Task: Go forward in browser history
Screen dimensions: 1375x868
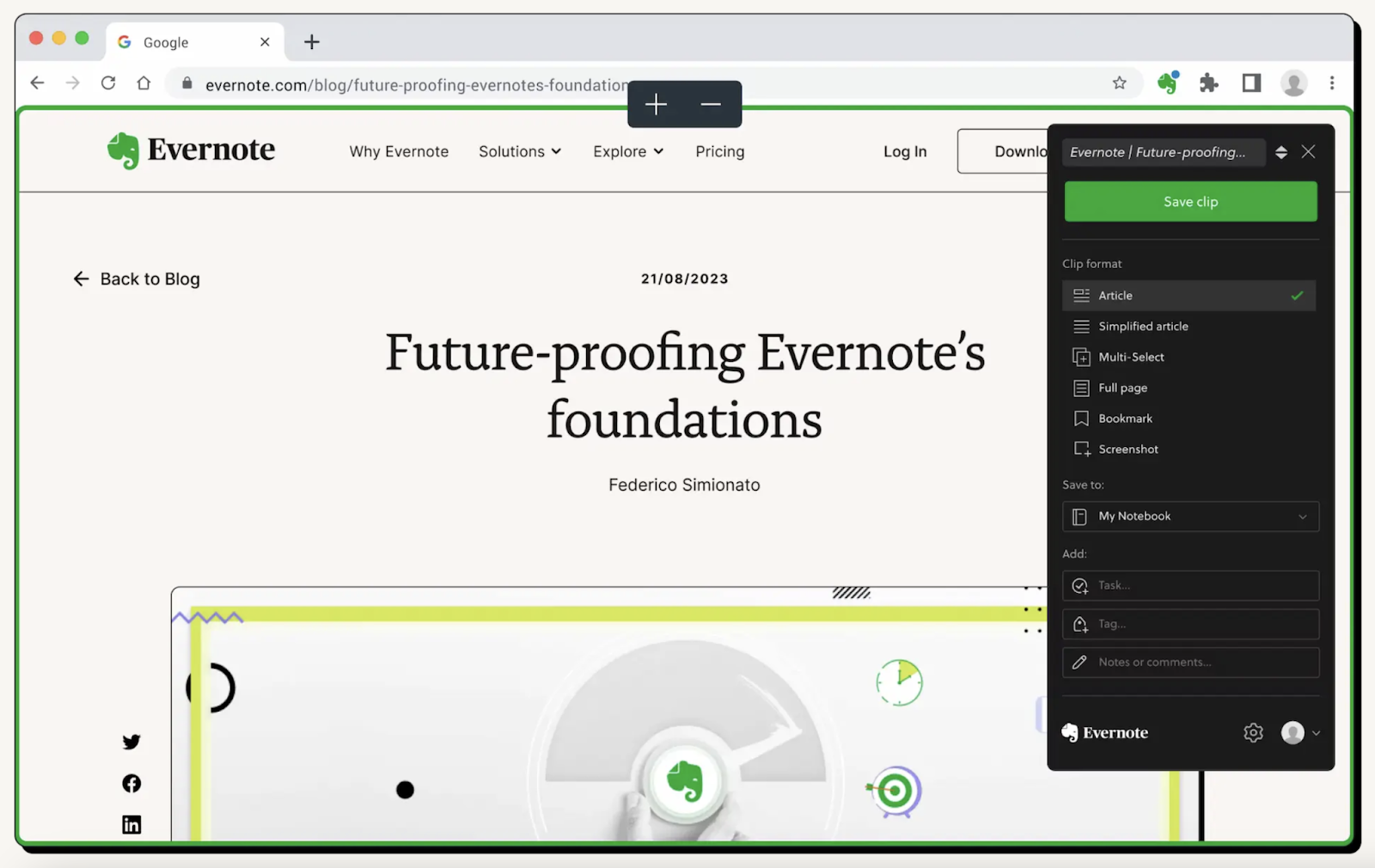Action: 72,83
